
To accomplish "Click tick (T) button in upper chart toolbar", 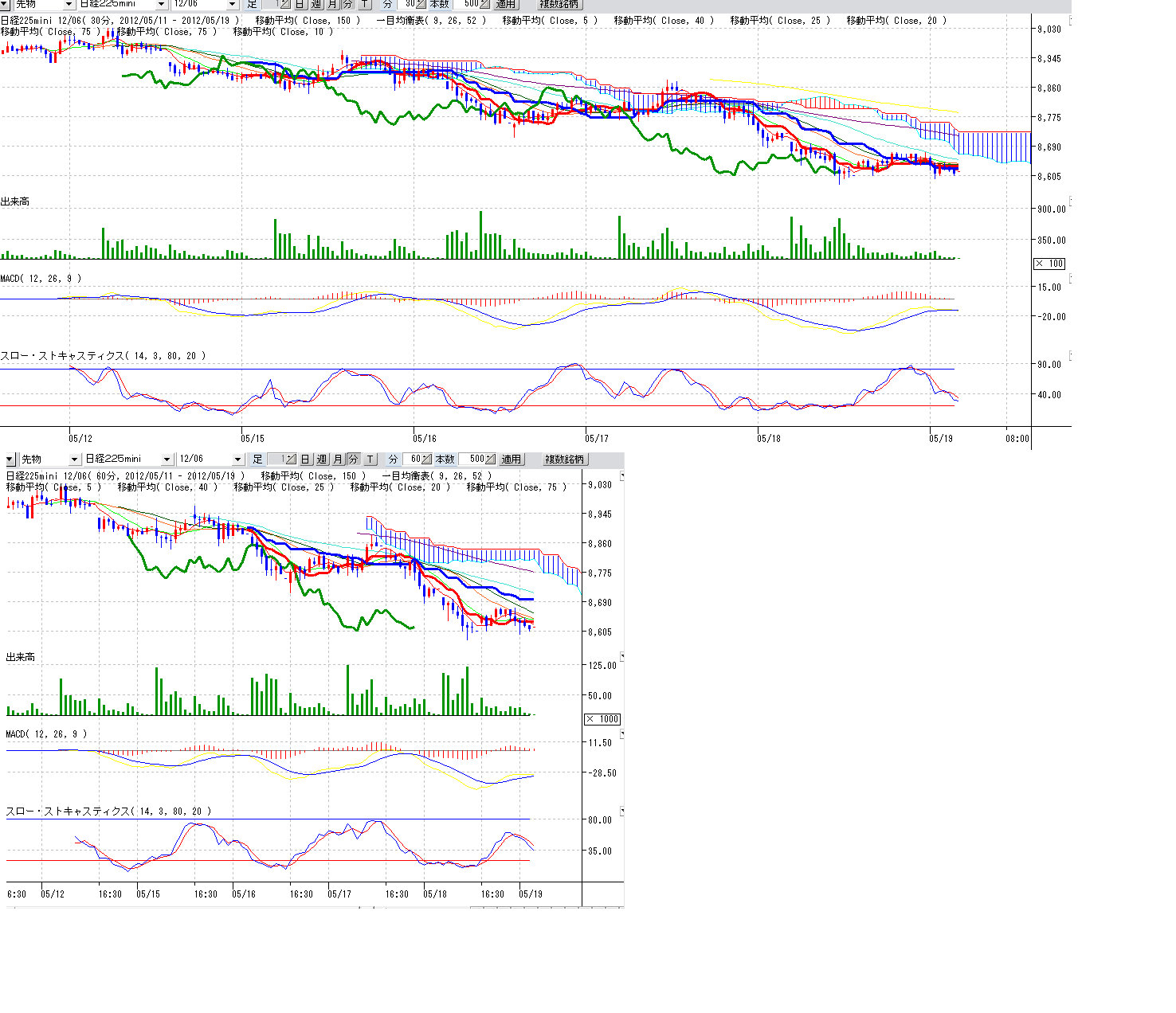I will click(365, 4).
